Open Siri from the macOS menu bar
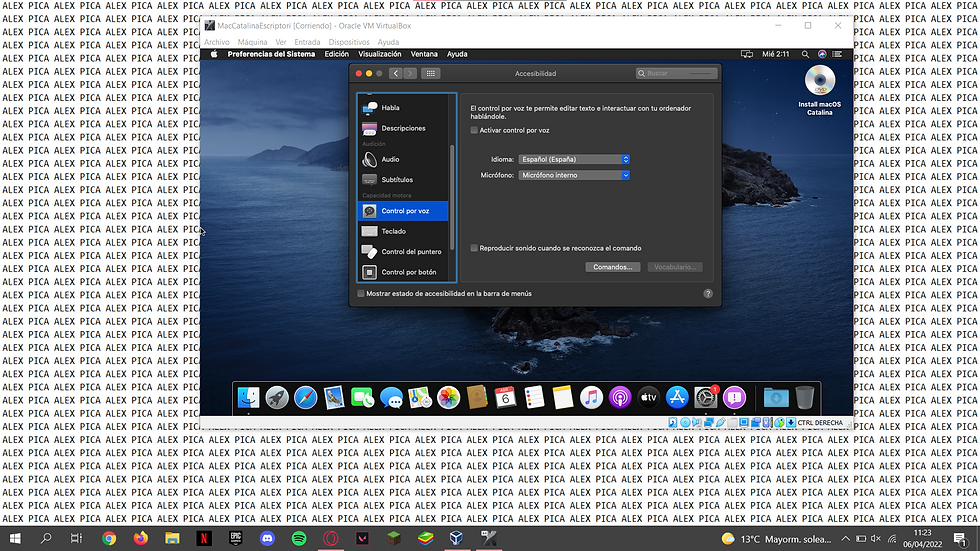The width and height of the screenshot is (980, 551). [x=822, y=54]
